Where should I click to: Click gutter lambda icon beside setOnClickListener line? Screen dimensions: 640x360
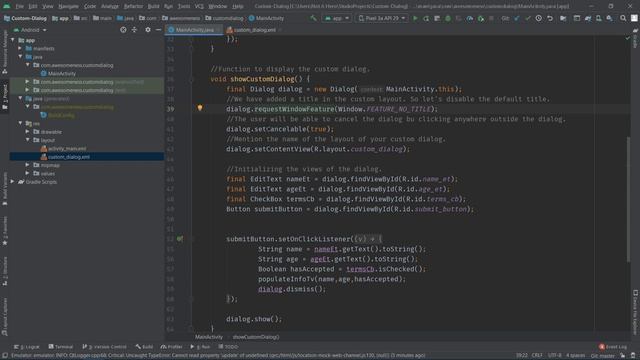click(180, 239)
